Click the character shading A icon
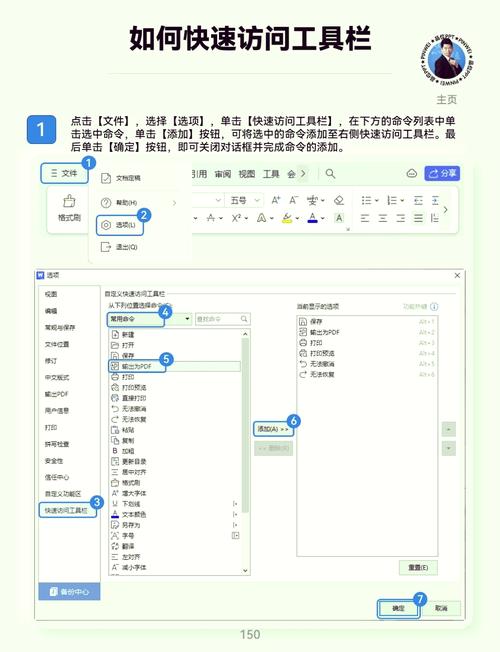This screenshot has height=652, width=500. point(339,218)
